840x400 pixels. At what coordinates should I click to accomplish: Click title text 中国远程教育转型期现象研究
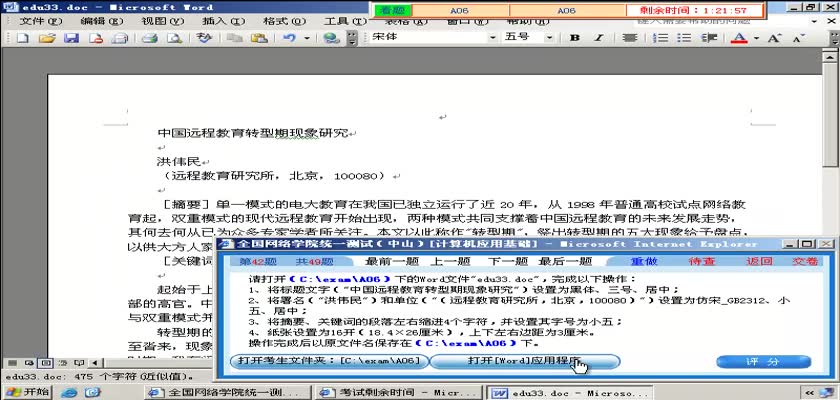[253, 133]
